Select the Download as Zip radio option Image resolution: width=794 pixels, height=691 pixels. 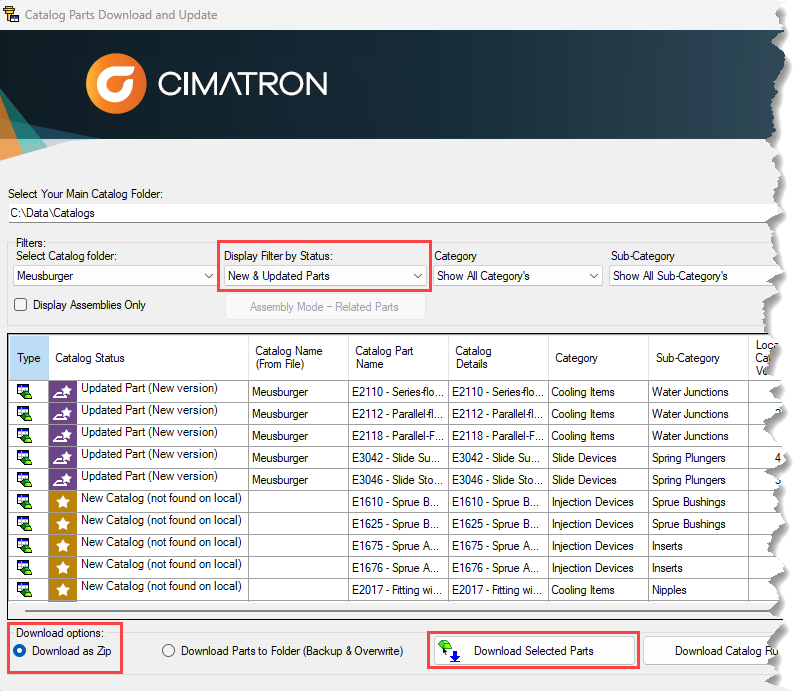click(x=19, y=651)
